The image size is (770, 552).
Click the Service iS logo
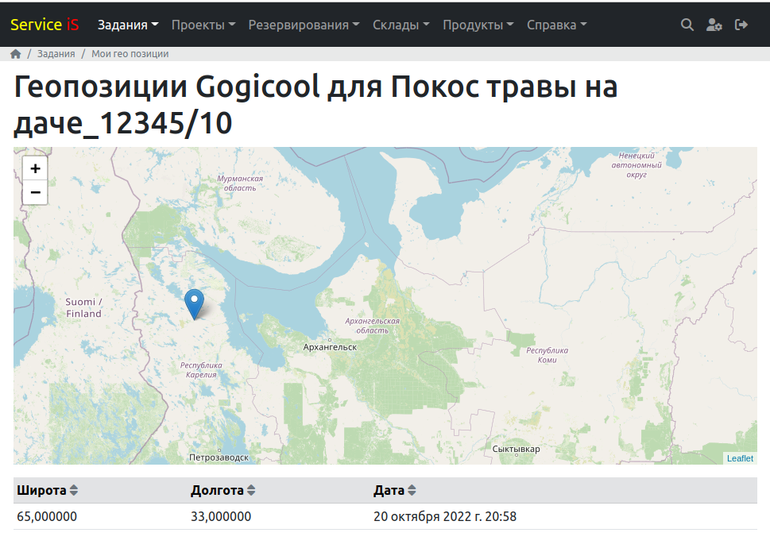pyautogui.click(x=44, y=25)
